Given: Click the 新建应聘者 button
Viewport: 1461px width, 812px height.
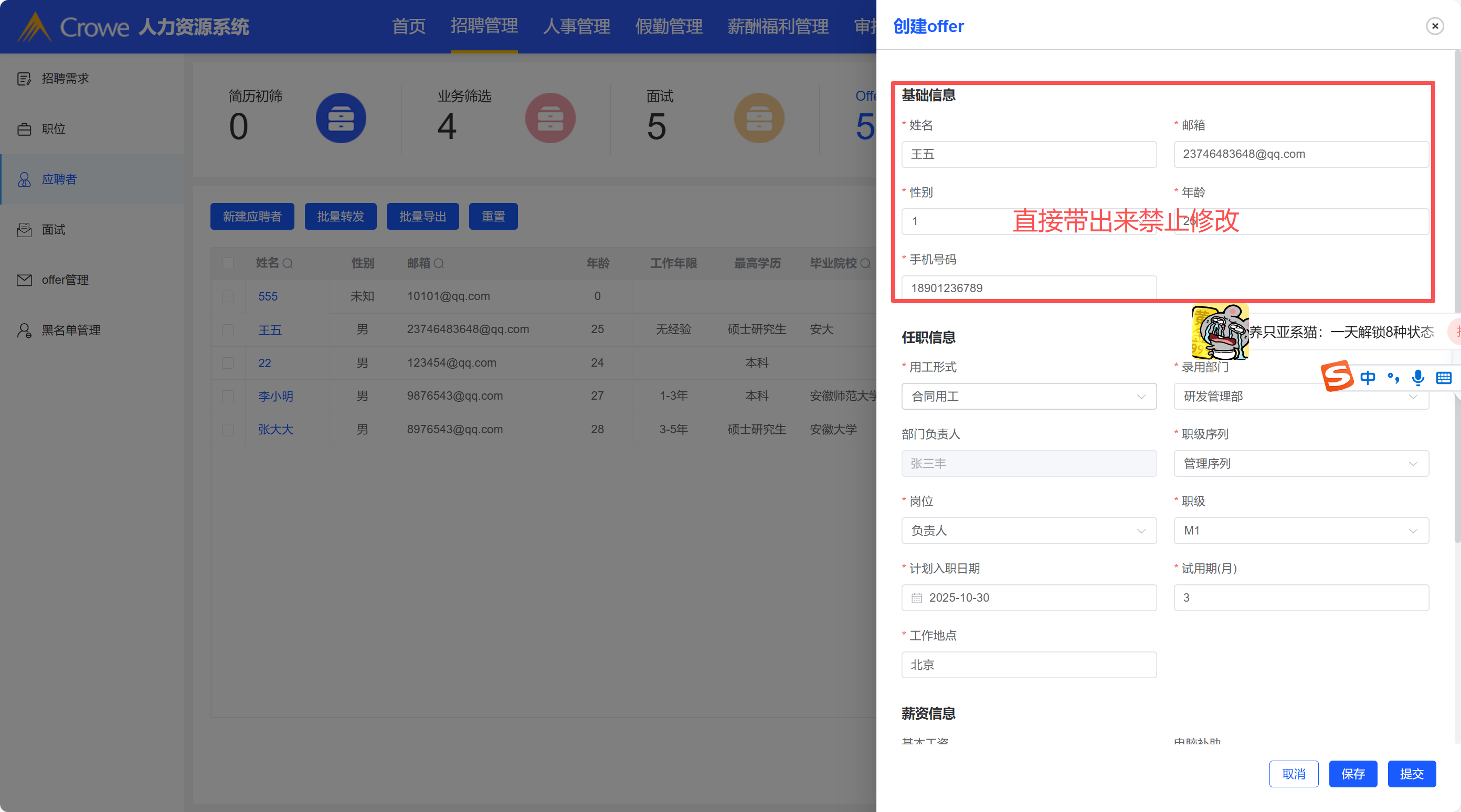Looking at the screenshot, I should tap(252, 216).
